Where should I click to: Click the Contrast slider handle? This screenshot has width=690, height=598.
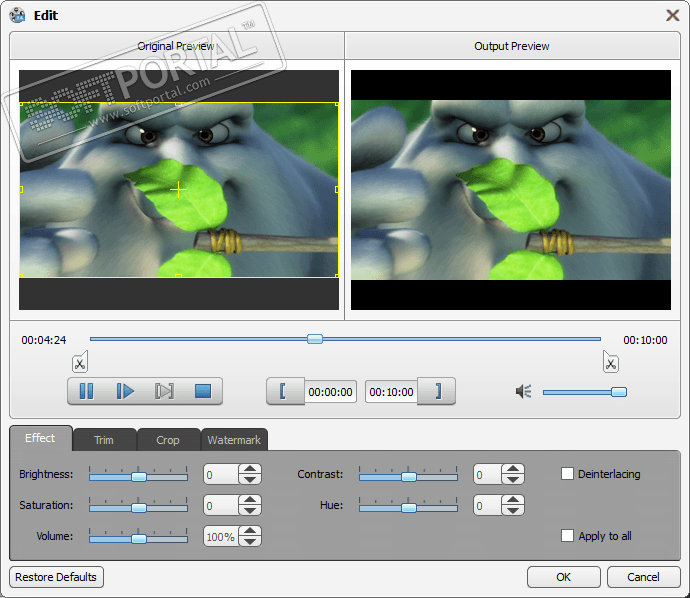[x=409, y=477]
